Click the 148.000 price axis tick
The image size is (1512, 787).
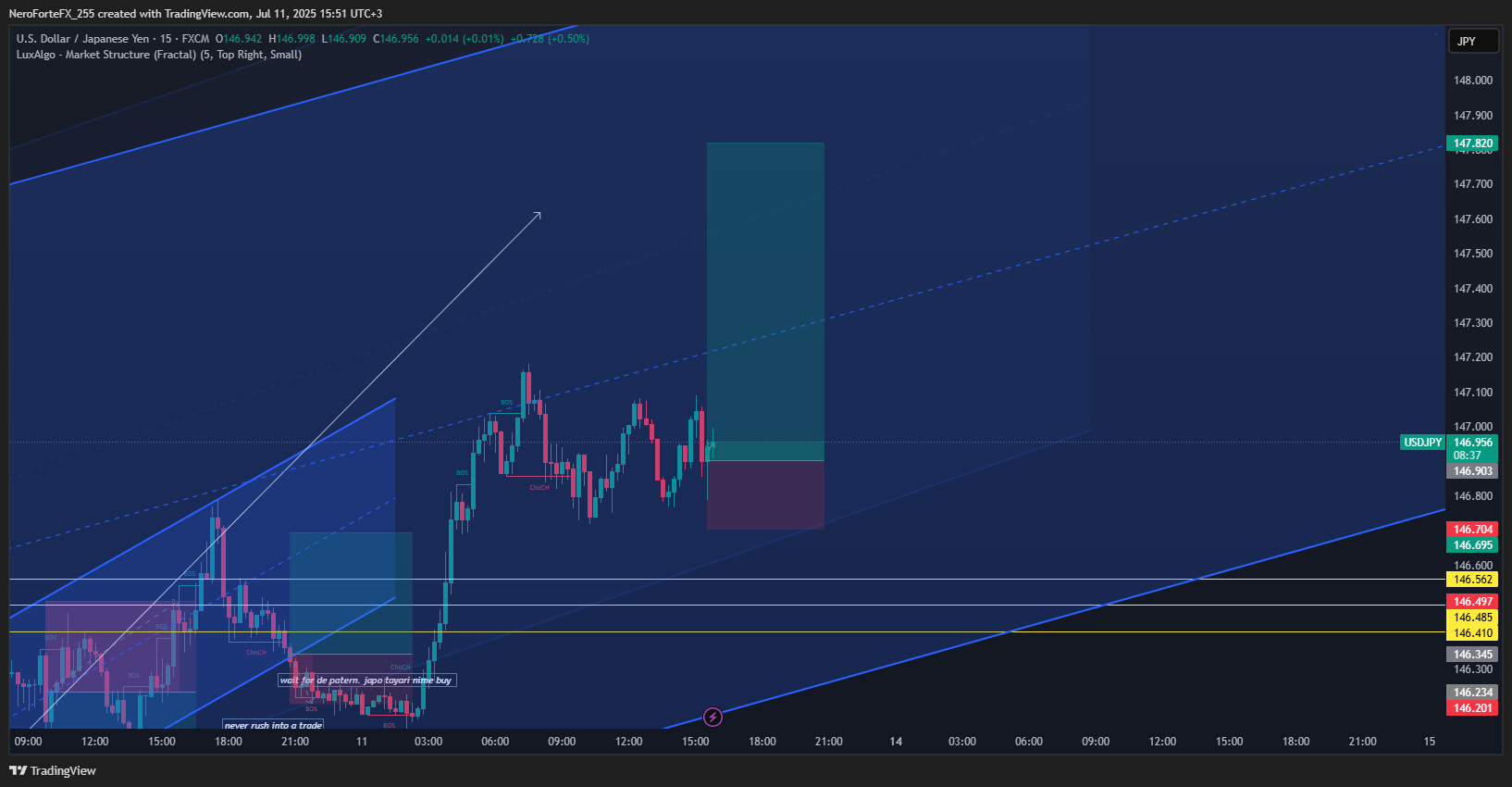coord(1472,81)
